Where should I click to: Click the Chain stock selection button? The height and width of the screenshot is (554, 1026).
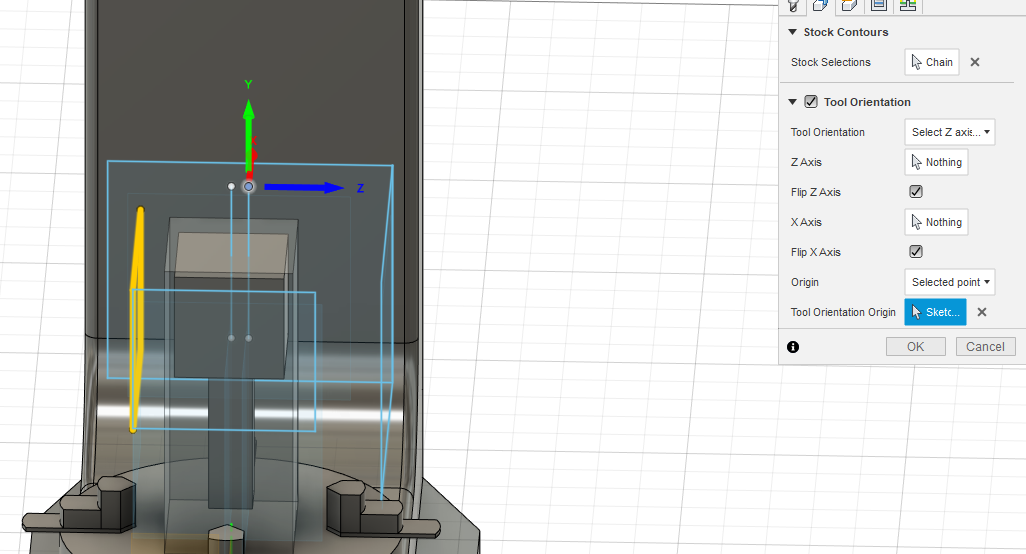(932, 62)
